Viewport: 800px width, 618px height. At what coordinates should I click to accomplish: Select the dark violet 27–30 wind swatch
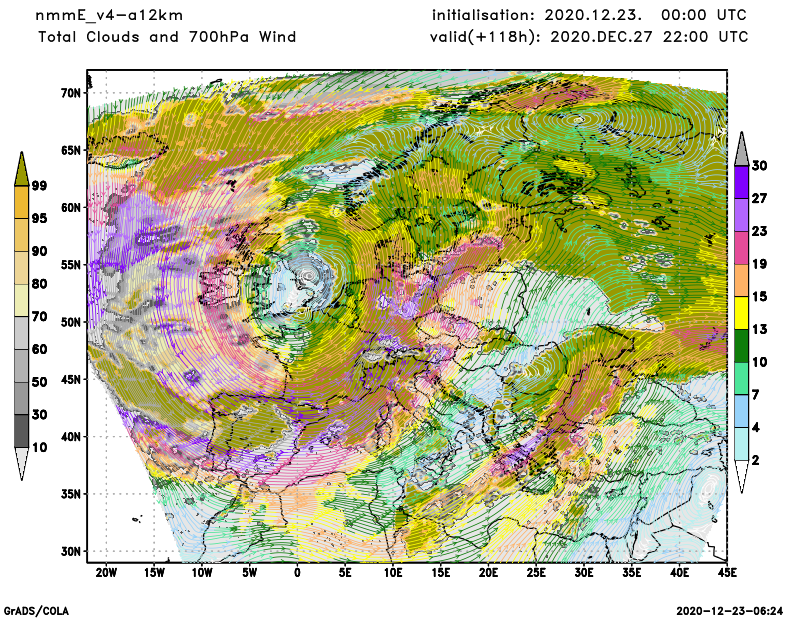pos(741,182)
